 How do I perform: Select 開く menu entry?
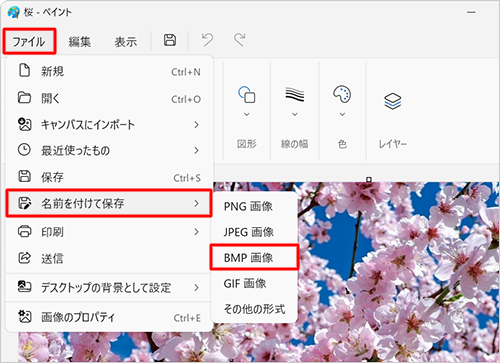click(x=110, y=98)
